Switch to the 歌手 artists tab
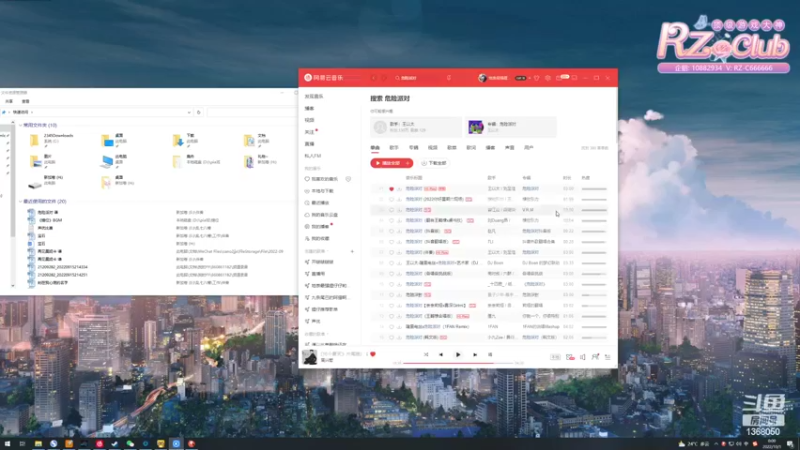Screen dimensions: 800x450 [x=394, y=147]
